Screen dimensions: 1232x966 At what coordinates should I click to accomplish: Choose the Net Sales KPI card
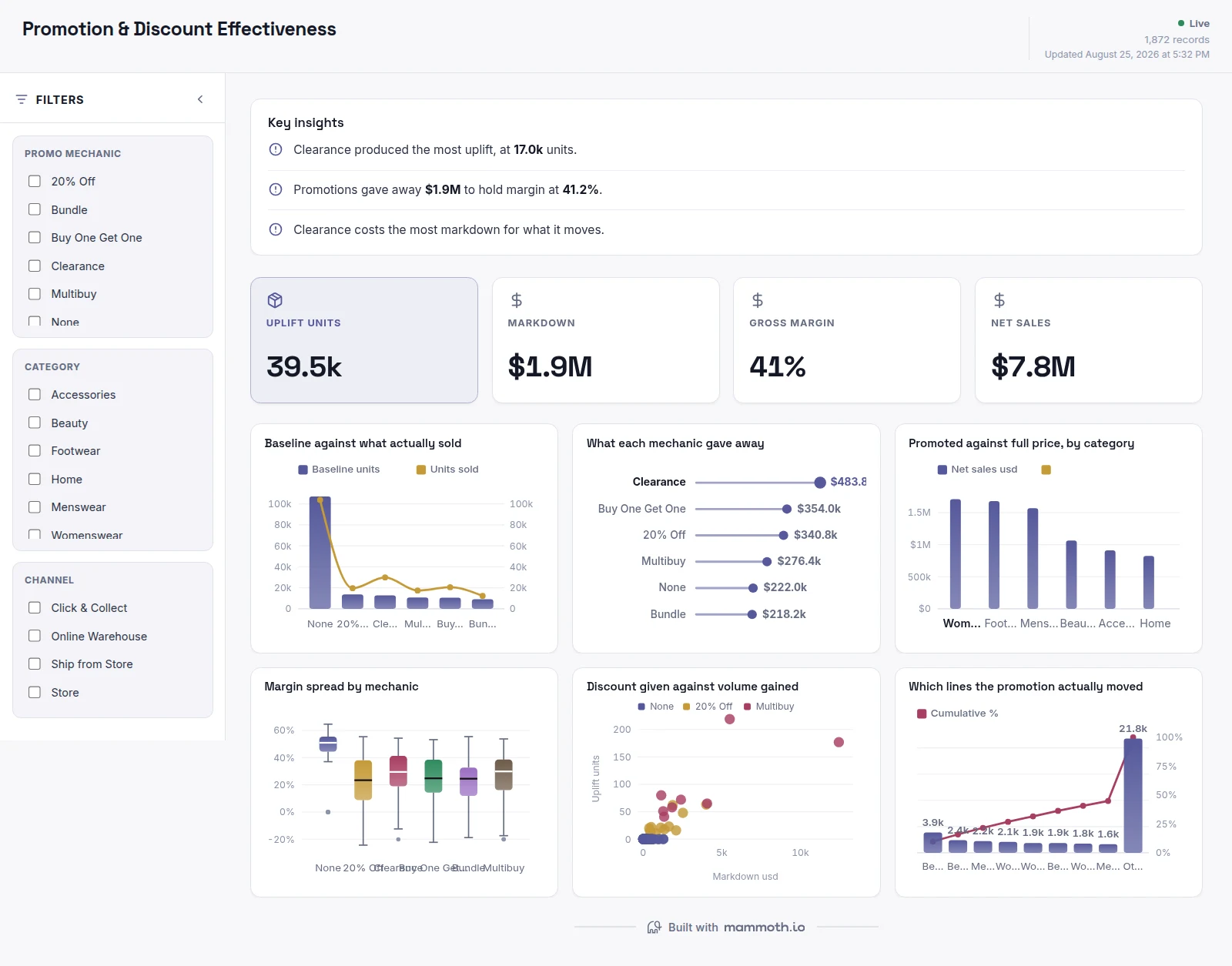pos(1089,340)
